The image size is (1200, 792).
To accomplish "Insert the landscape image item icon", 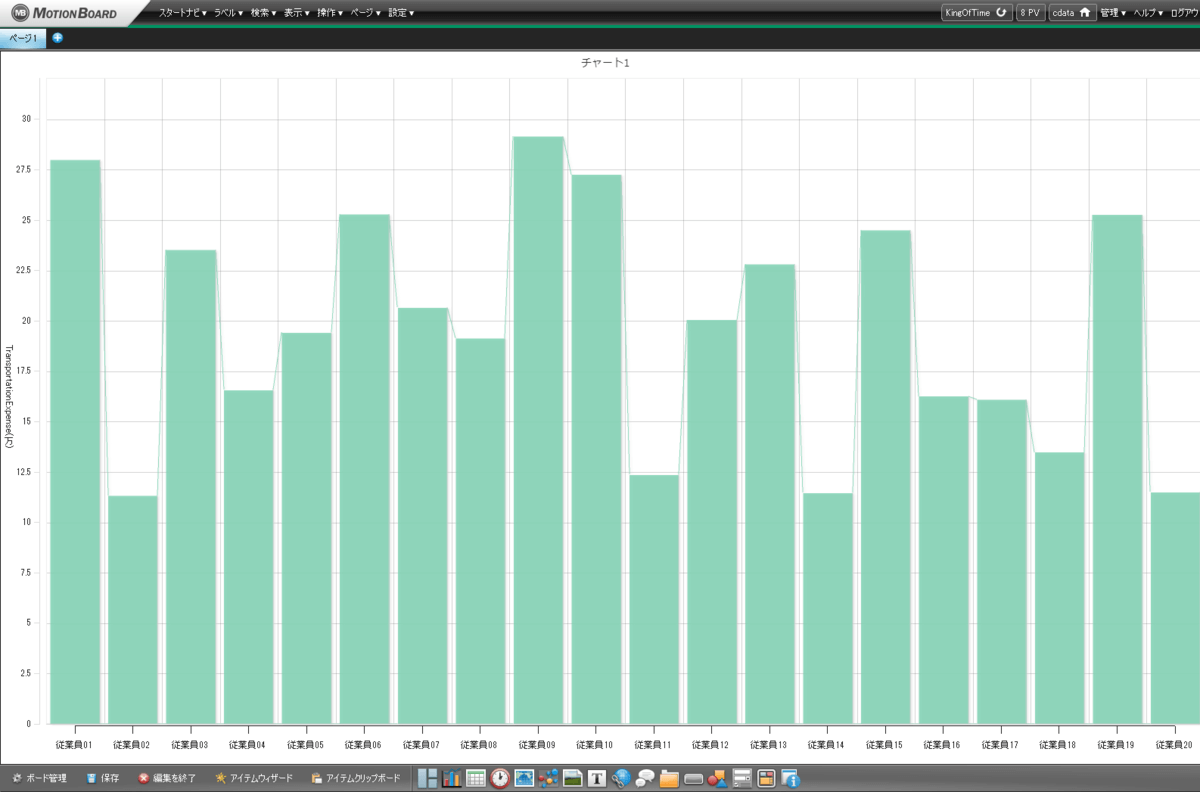I will pyautogui.click(x=573, y=778).
